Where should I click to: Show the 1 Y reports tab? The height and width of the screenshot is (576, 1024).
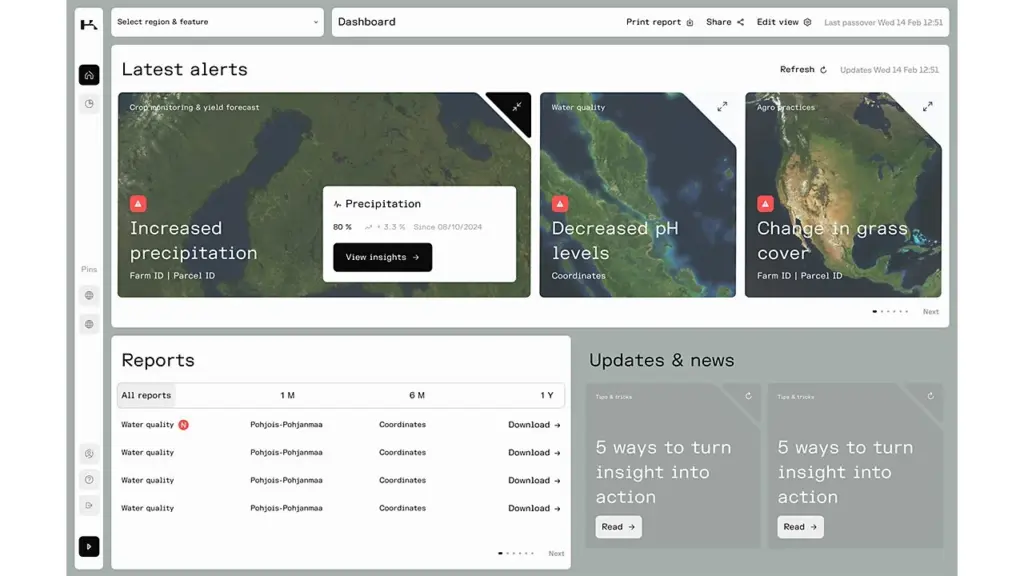coord(546,395)
